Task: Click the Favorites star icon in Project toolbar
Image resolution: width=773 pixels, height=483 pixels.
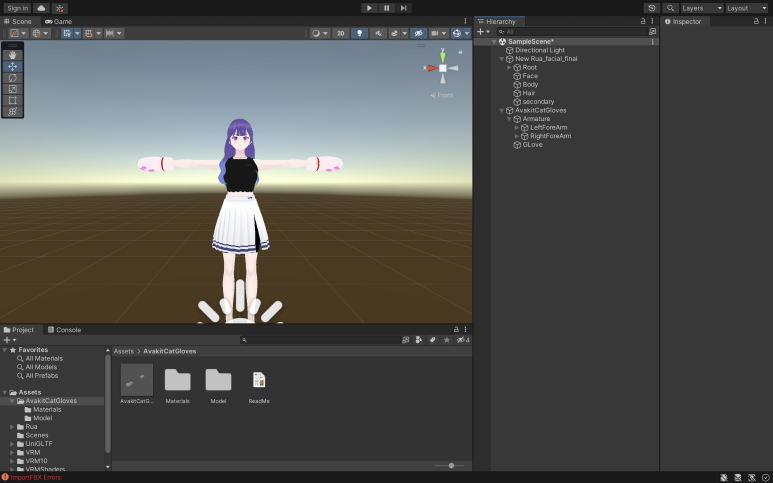Action: (447, 340)
